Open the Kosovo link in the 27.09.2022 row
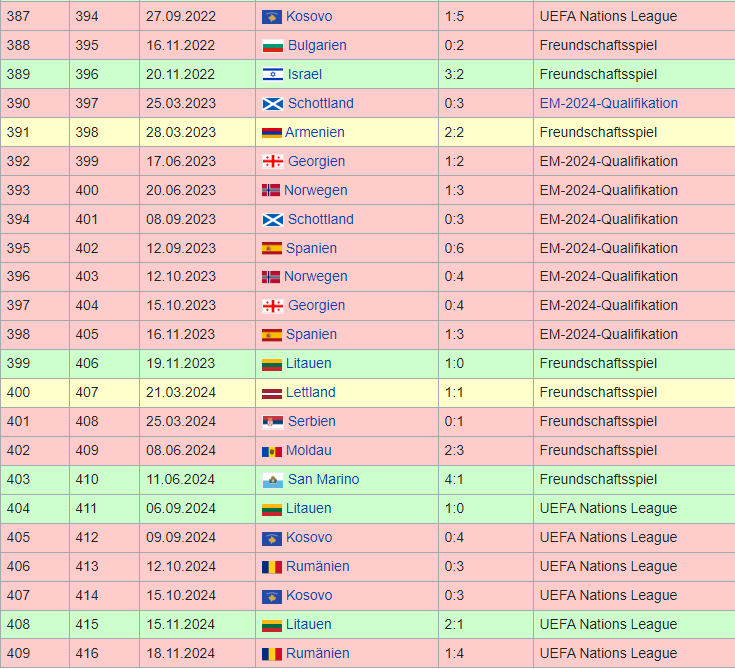The height and width of the screenshot is (670, 735). [x=309, y=16]
